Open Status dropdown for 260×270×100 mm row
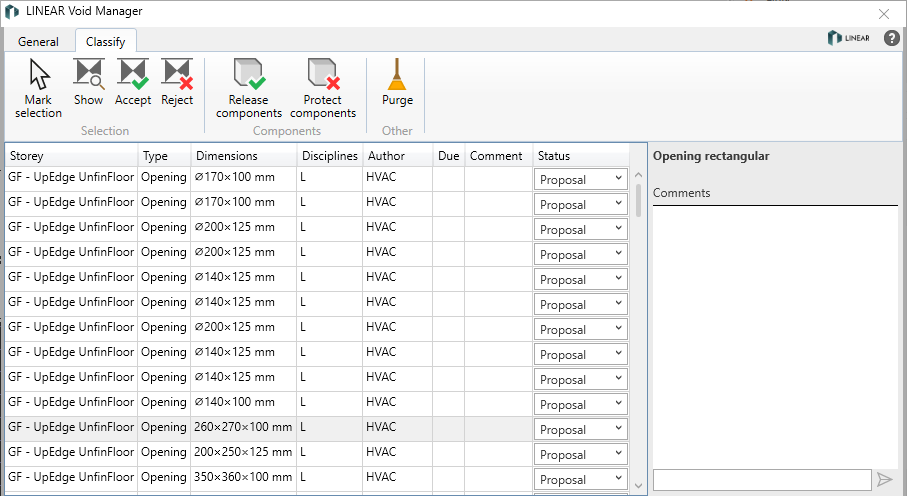907x496 pixels. pyautogui.click(x=581, y=429)
